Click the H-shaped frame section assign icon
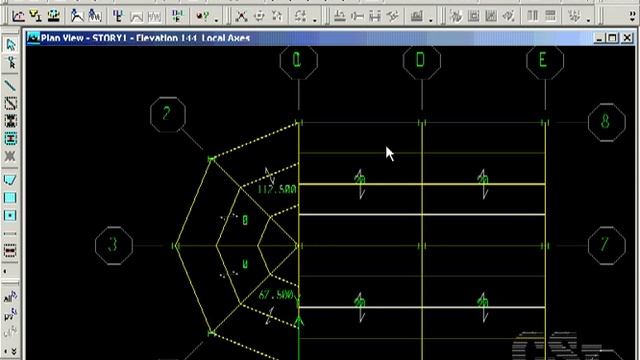This screenshot has height=360, width=640. click(375, 16)
